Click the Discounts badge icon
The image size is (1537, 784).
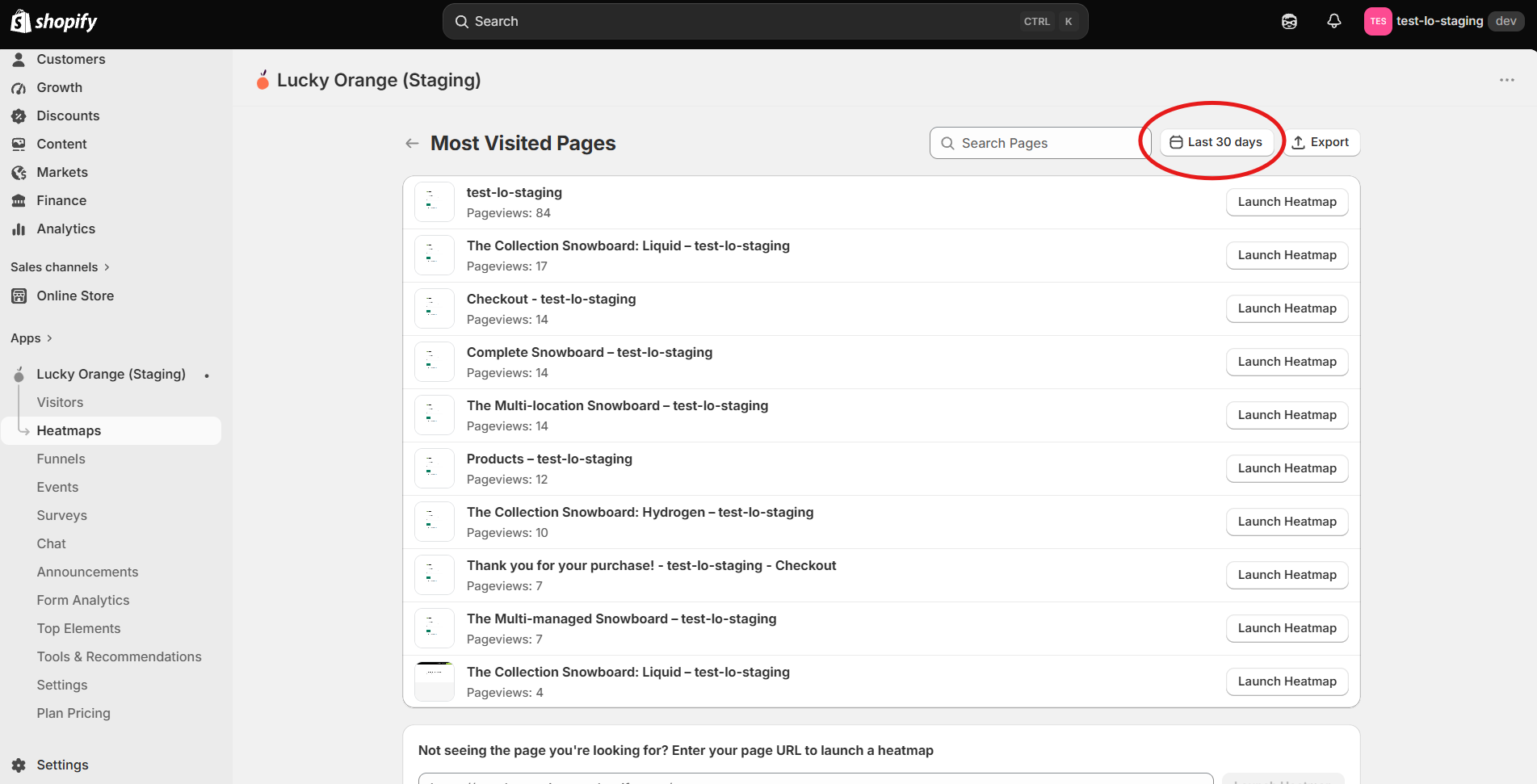coord(19,115)
